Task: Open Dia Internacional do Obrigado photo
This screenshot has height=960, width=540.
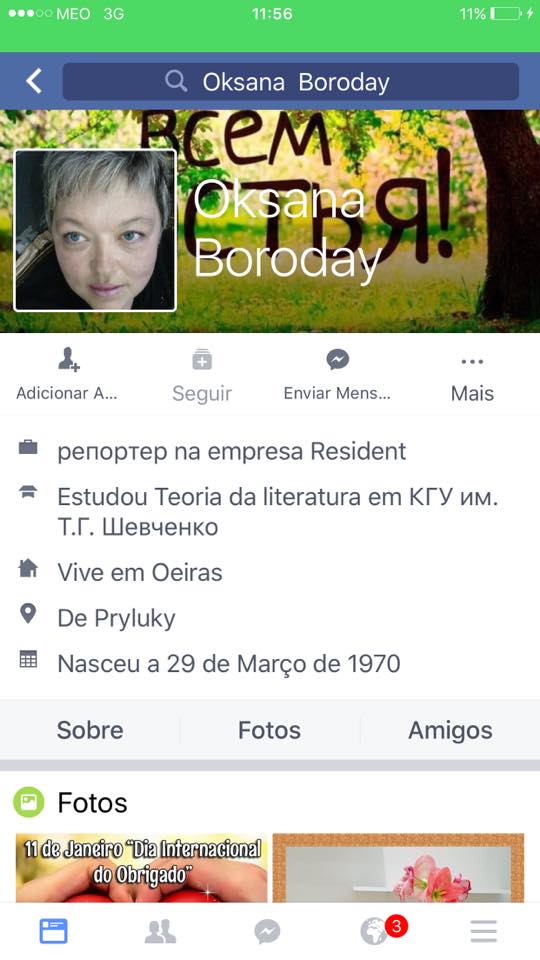Action: [x=141, y=868]
